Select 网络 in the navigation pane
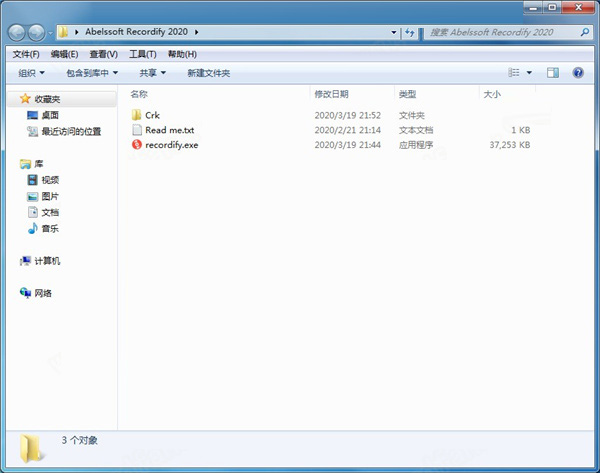Image resolution: width=600 pixels, height=473 pixels. [x=43, y=293]
